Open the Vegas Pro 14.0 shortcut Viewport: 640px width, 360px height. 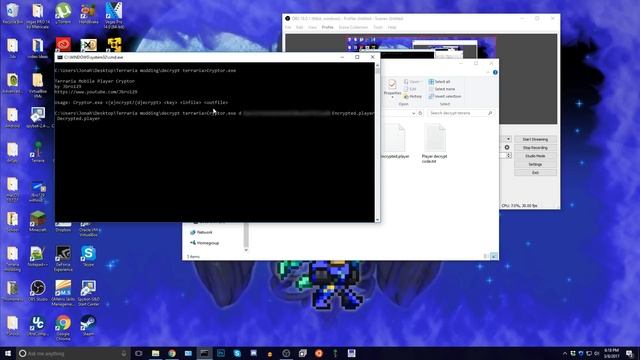coord(114,16)
